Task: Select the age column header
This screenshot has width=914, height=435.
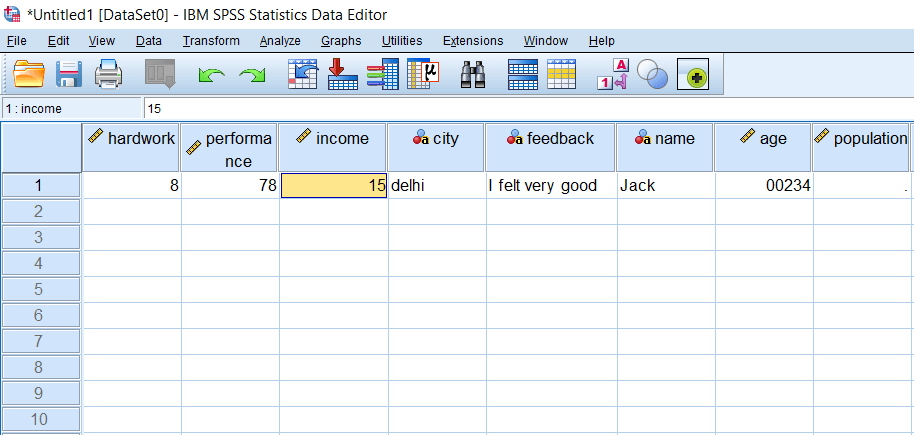Action: point(762,147)
